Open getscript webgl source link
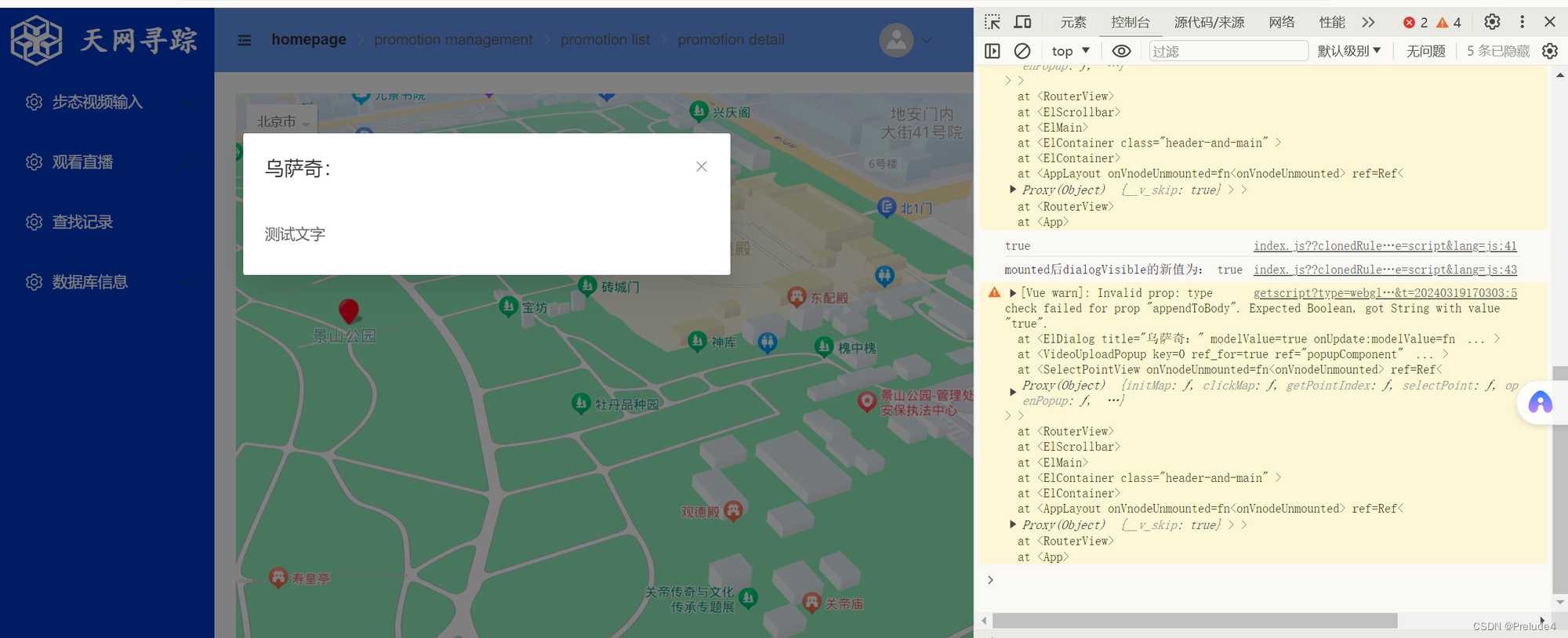Image resolution: width=1568 pixels, height=638 pixels. (x=1385, y=293)
